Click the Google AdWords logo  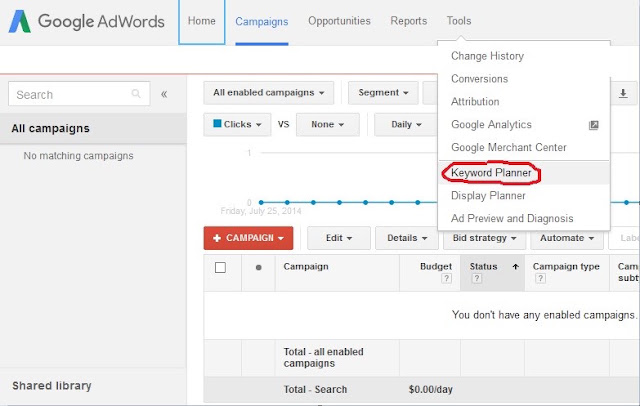[87, 21]
